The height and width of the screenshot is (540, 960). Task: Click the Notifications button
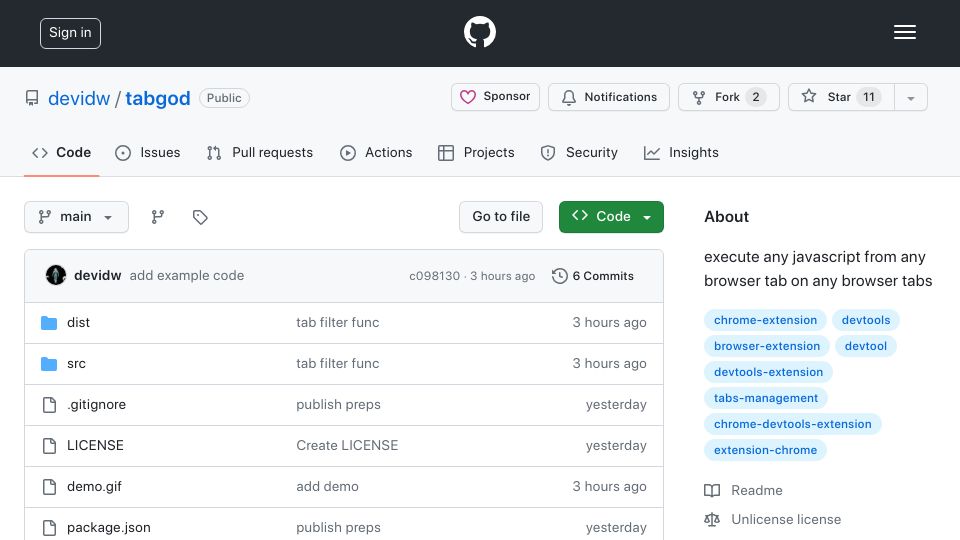click(x=609, y=97)
